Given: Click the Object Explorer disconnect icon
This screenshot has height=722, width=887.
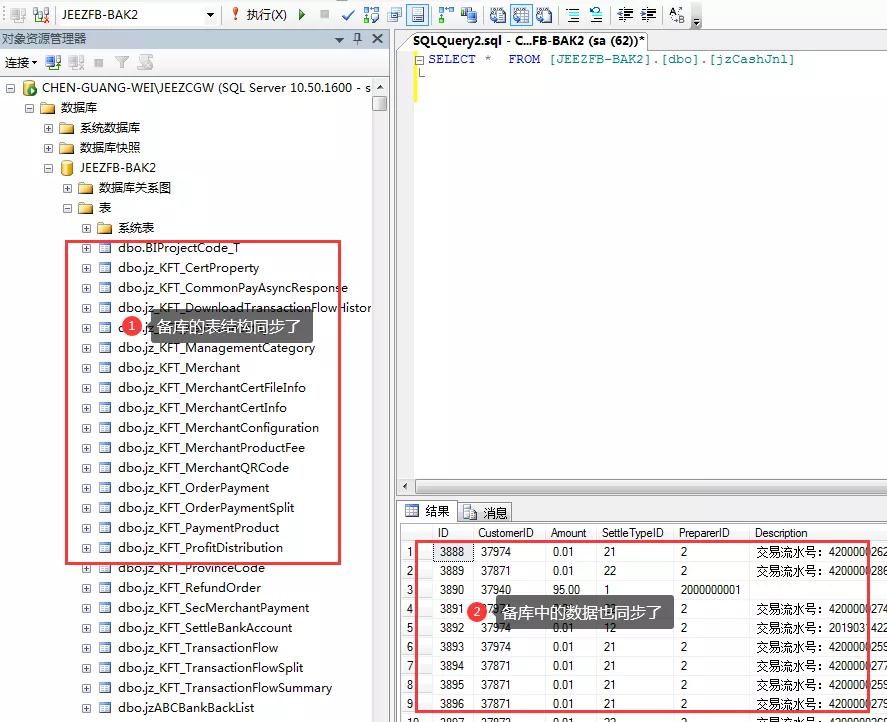Looking at the screenshot, I should point(76,62).
